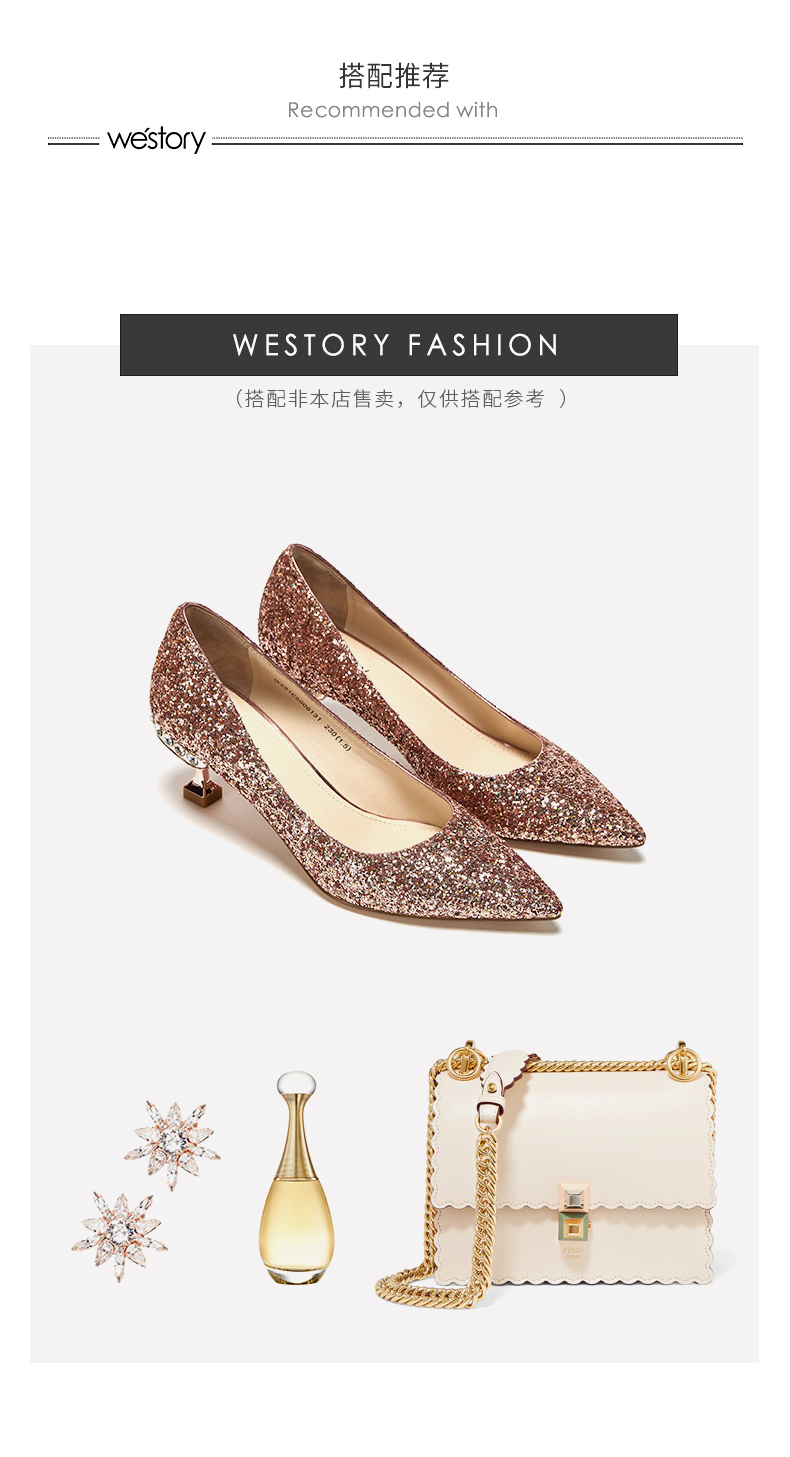Open the front glitter pump image
790x1457 pixels.
[355, 770]
